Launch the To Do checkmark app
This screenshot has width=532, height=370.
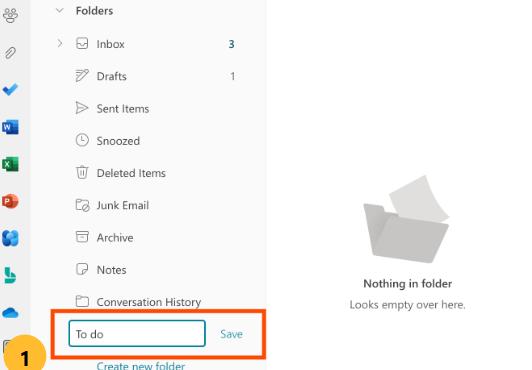point(10,90)
